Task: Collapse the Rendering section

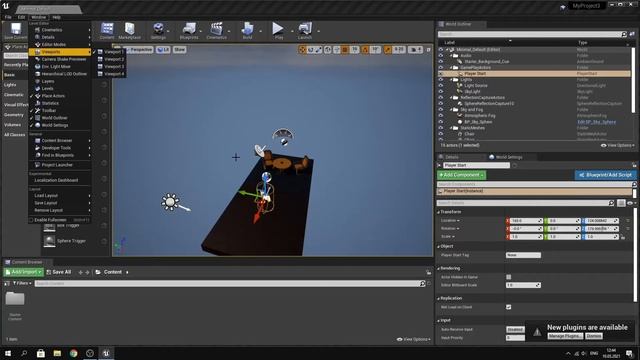Action: pos(439,269)
